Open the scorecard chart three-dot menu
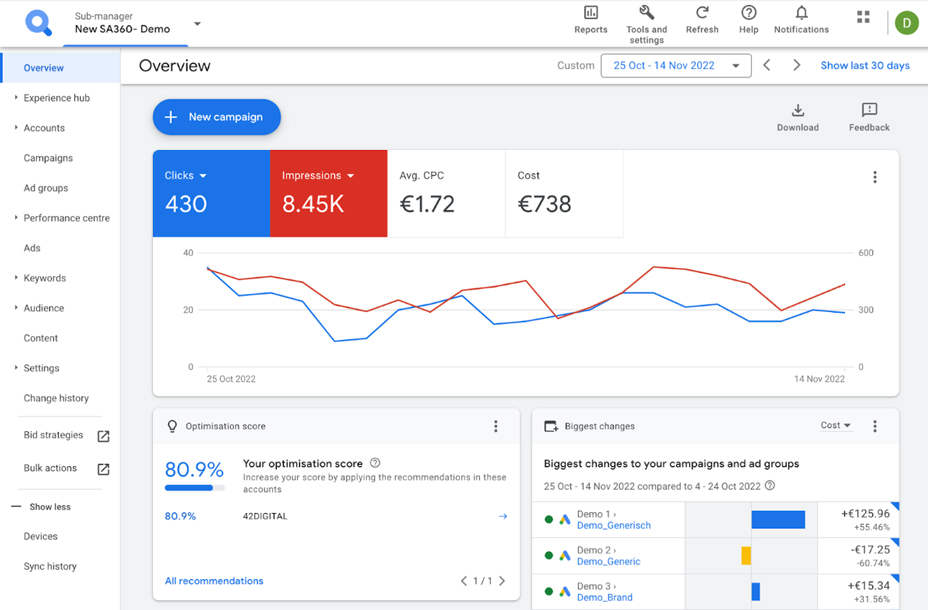 [875, 177]
